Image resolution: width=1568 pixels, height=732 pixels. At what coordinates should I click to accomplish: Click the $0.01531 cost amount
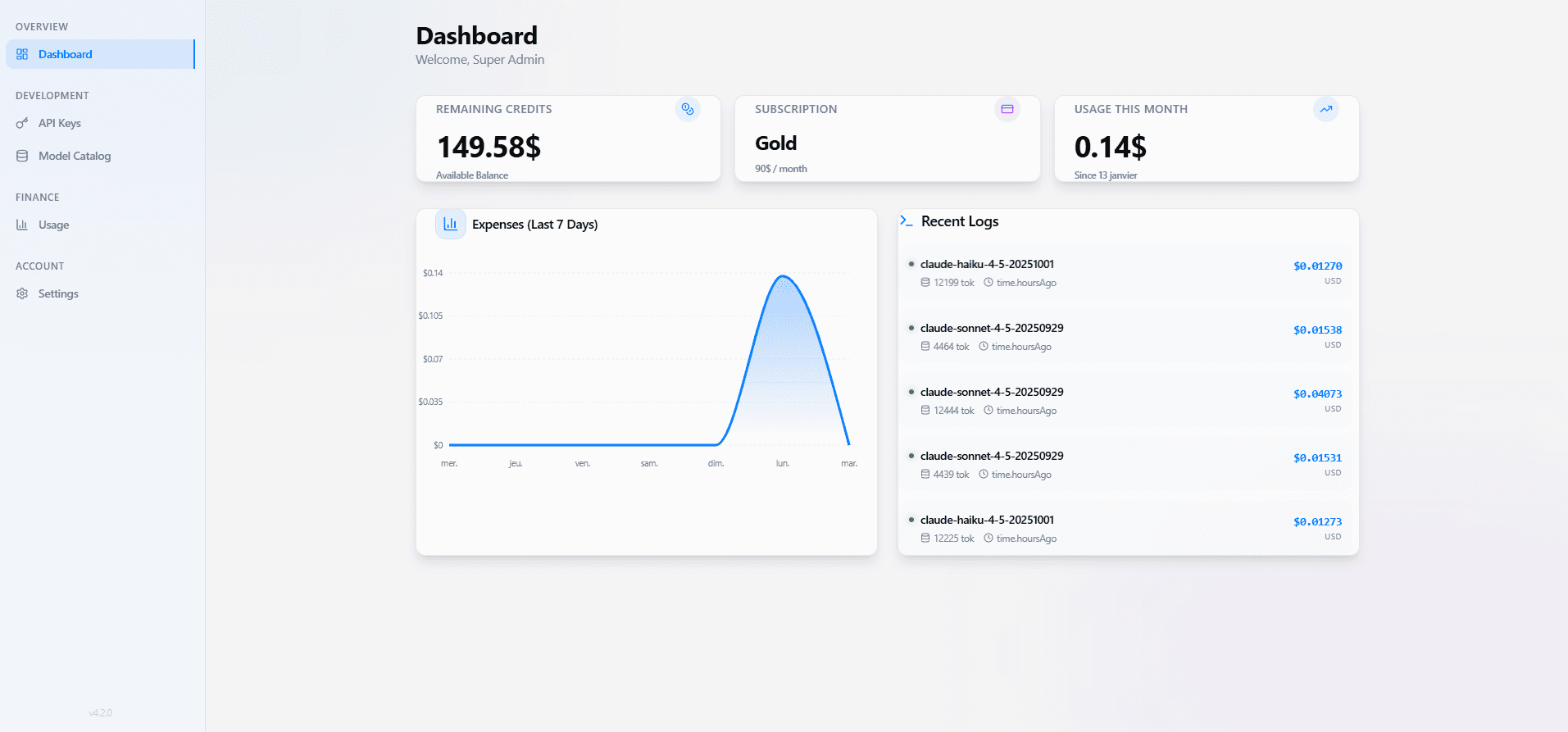point(1317,458)
